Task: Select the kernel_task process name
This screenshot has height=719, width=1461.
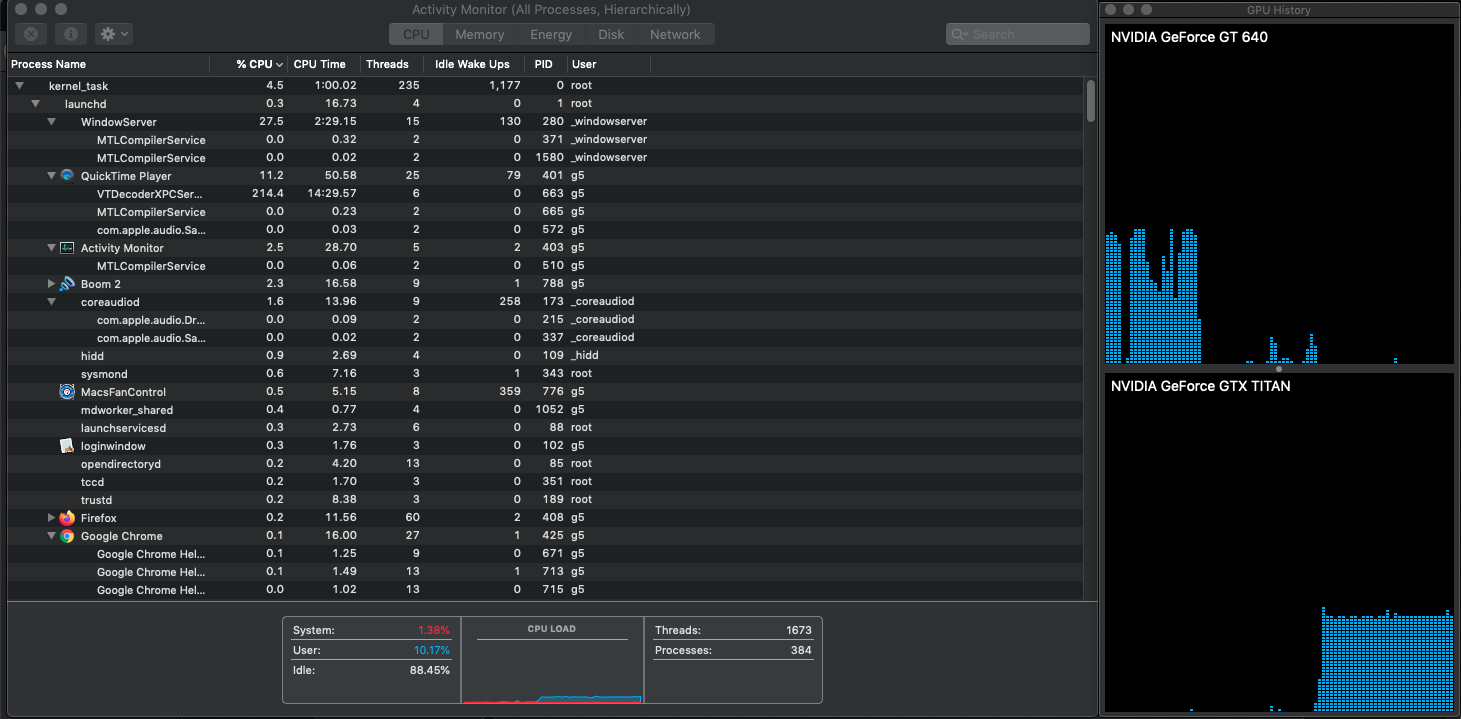Action: pos(78,86)
